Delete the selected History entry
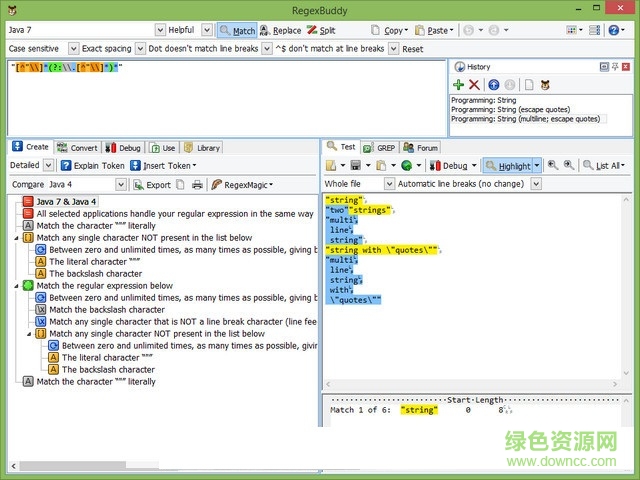 [474, 85]
